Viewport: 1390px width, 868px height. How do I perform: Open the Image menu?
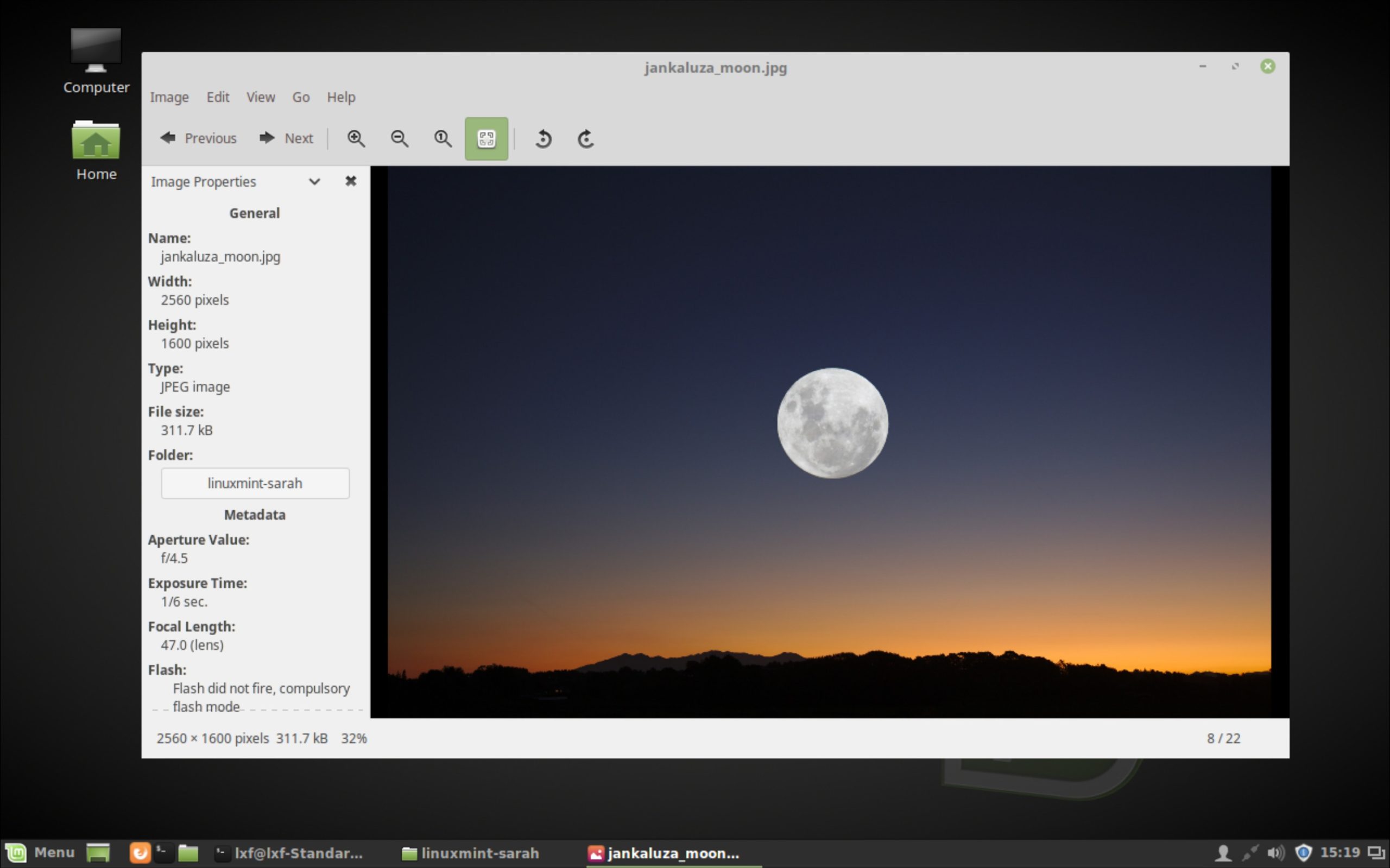pos(169,97)
